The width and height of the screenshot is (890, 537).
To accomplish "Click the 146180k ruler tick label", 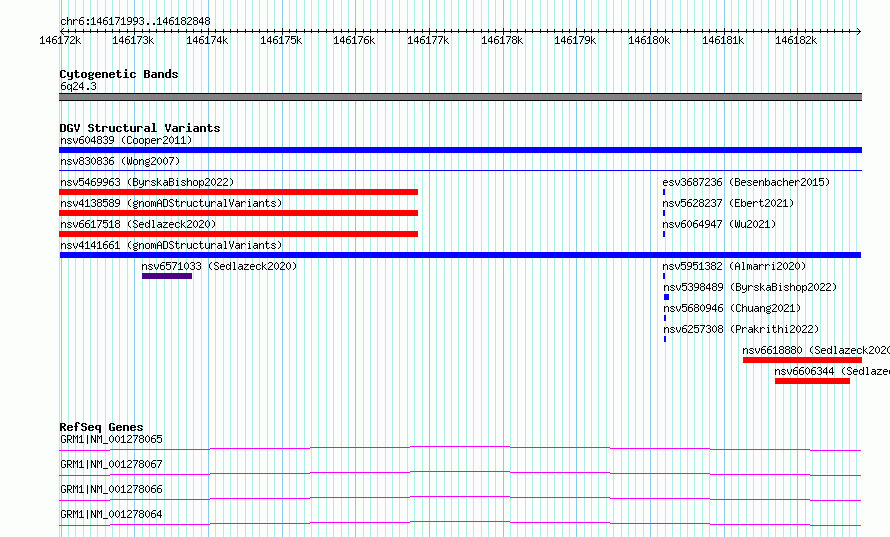I will coord(649,40).
